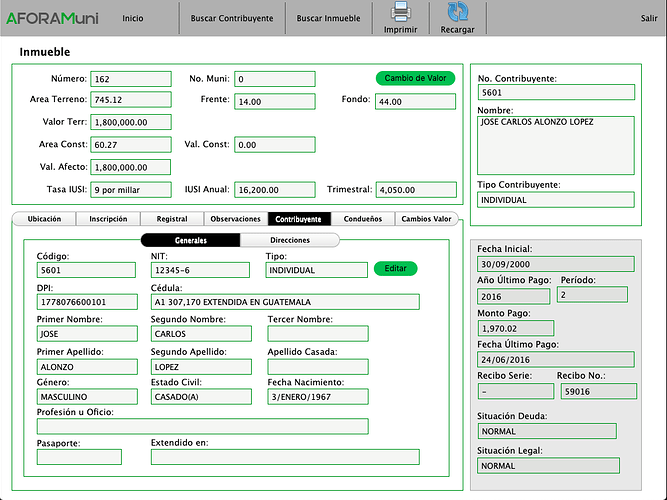Click the Extendido en field
This screenshot has width=667, height=500.
(x=285, y=457)
